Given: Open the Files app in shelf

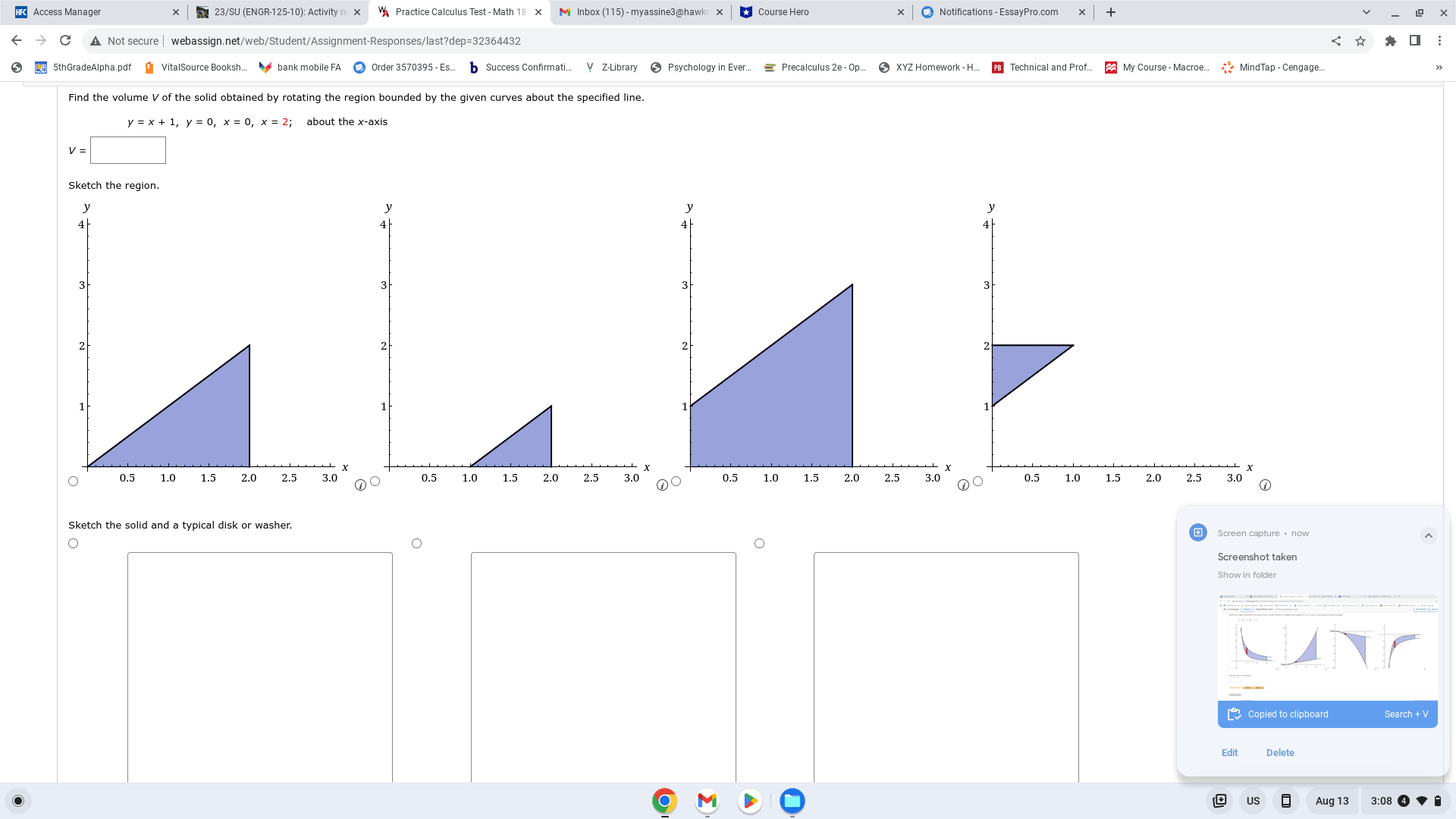Looking at the screenshot, I should 792,801.
